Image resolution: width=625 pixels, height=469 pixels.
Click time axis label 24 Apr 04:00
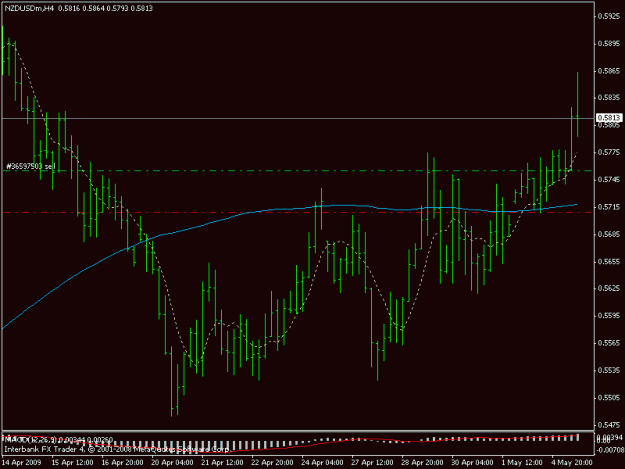[322, 463]
